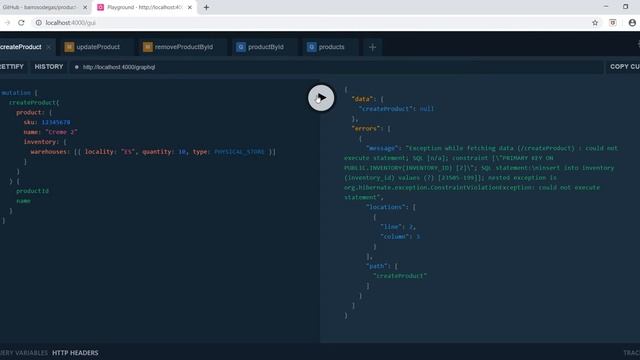640x360 pixels.
Task: Open a new browser tab
Action: (206, 7)
